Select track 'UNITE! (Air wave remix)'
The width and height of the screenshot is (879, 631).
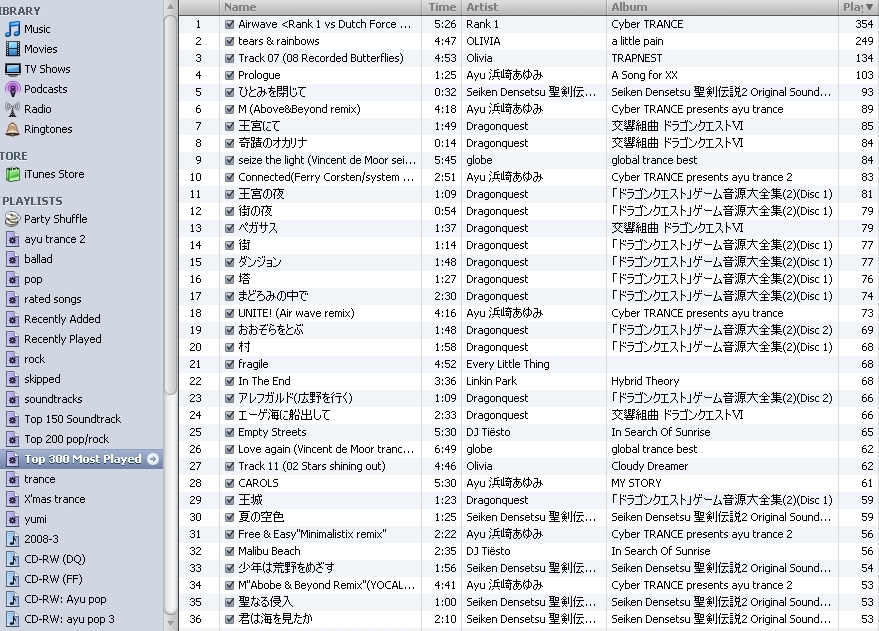(296, 313)
